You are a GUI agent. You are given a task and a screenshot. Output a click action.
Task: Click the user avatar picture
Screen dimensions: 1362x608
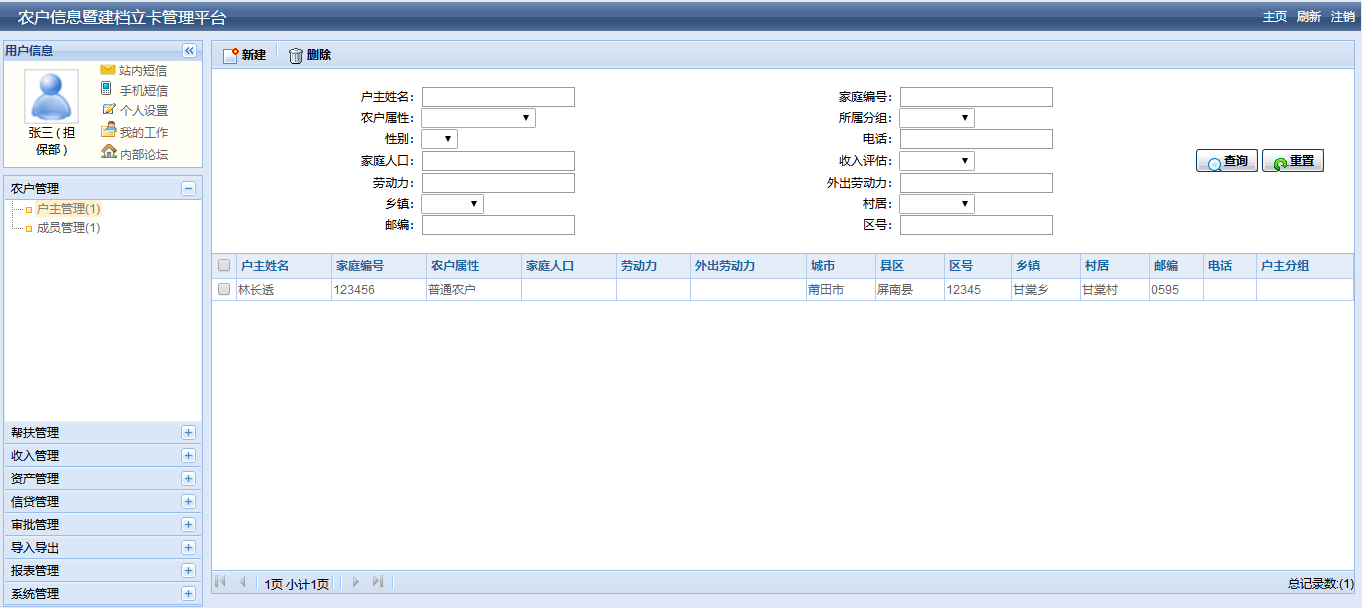coord(50,97)
